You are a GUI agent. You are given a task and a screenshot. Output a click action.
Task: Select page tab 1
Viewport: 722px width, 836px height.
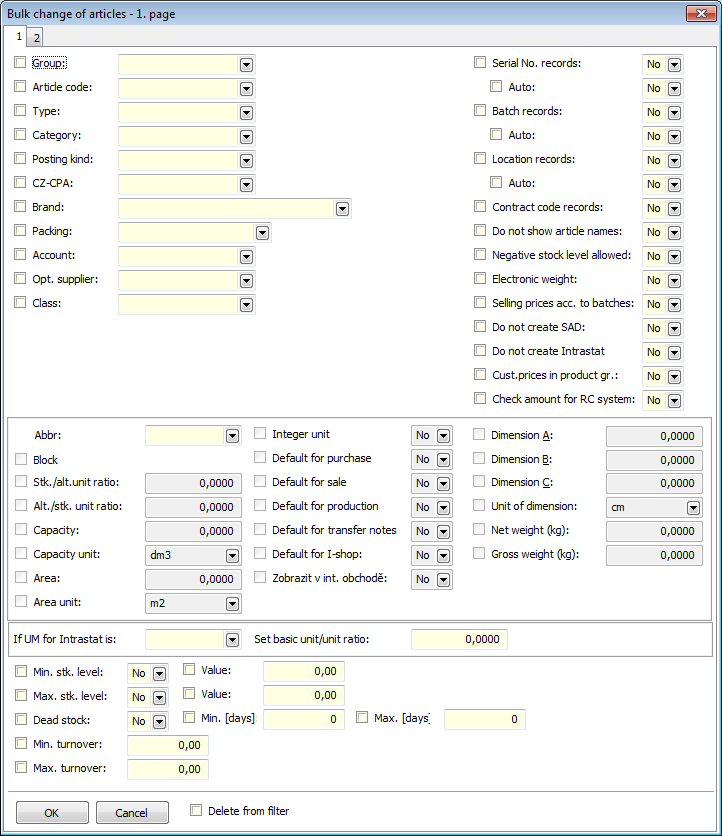click(19, 36)
